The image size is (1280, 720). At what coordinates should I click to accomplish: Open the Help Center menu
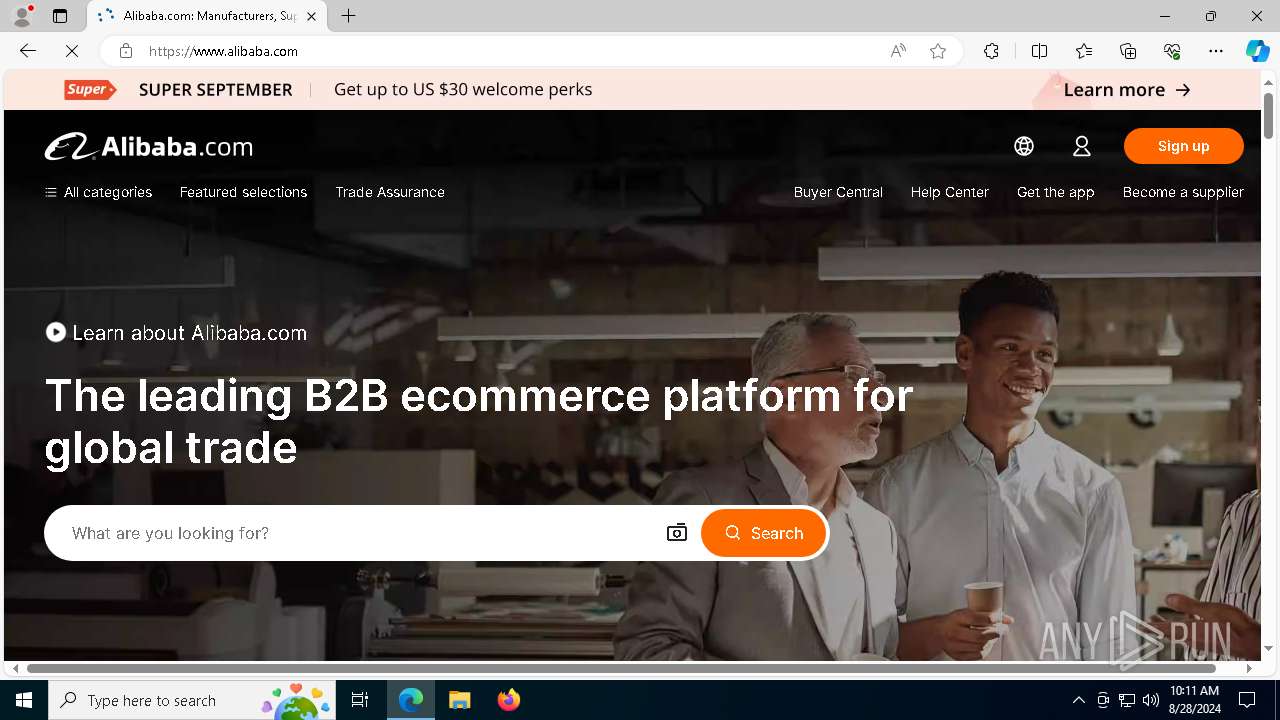pos(949,192)
